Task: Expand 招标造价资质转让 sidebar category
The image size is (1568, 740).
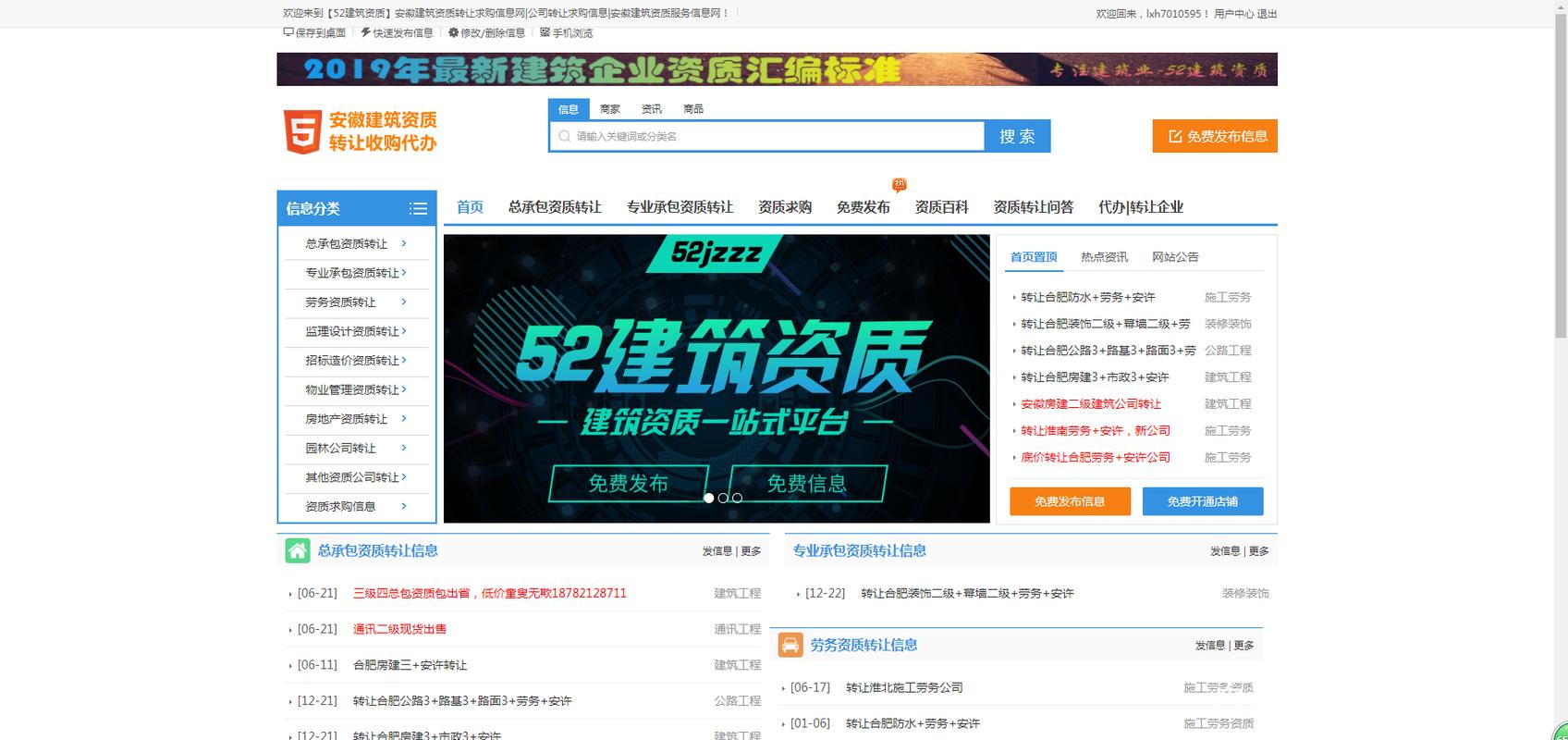Action: (x=357, y=361)
